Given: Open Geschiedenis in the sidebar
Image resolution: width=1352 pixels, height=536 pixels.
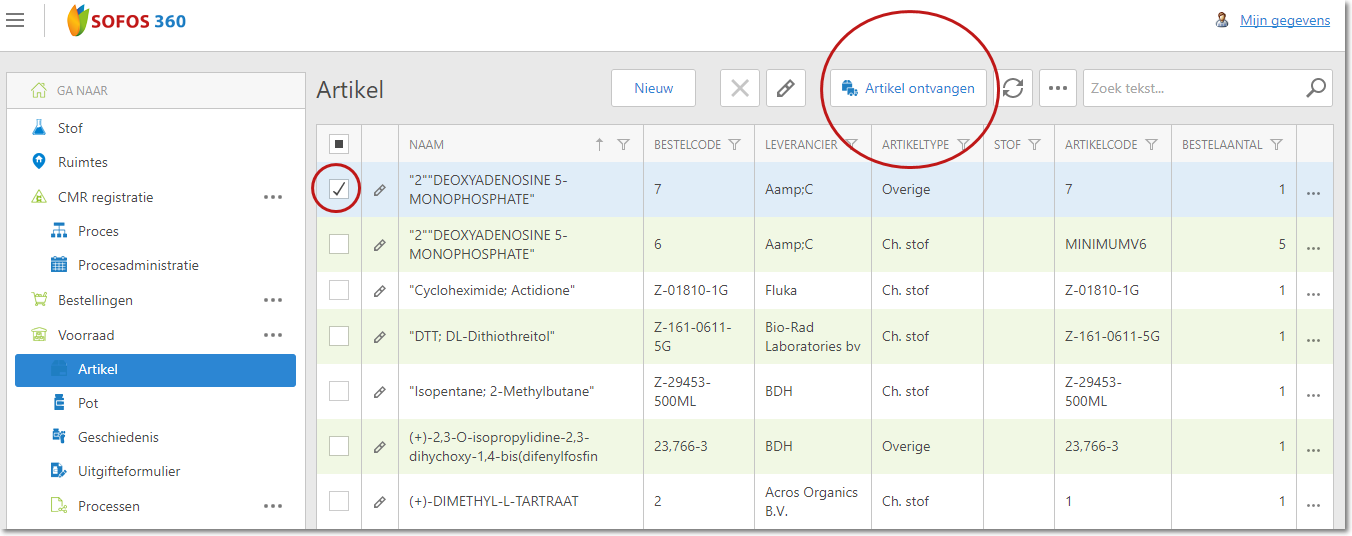Looking at the screenshot, I should point(118,437).
